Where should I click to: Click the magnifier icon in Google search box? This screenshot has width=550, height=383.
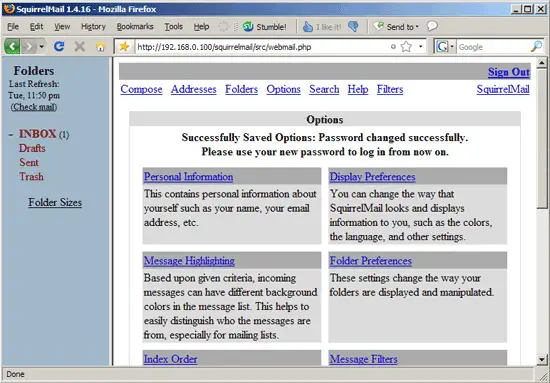pyautogui.click(x=536, y=46)
